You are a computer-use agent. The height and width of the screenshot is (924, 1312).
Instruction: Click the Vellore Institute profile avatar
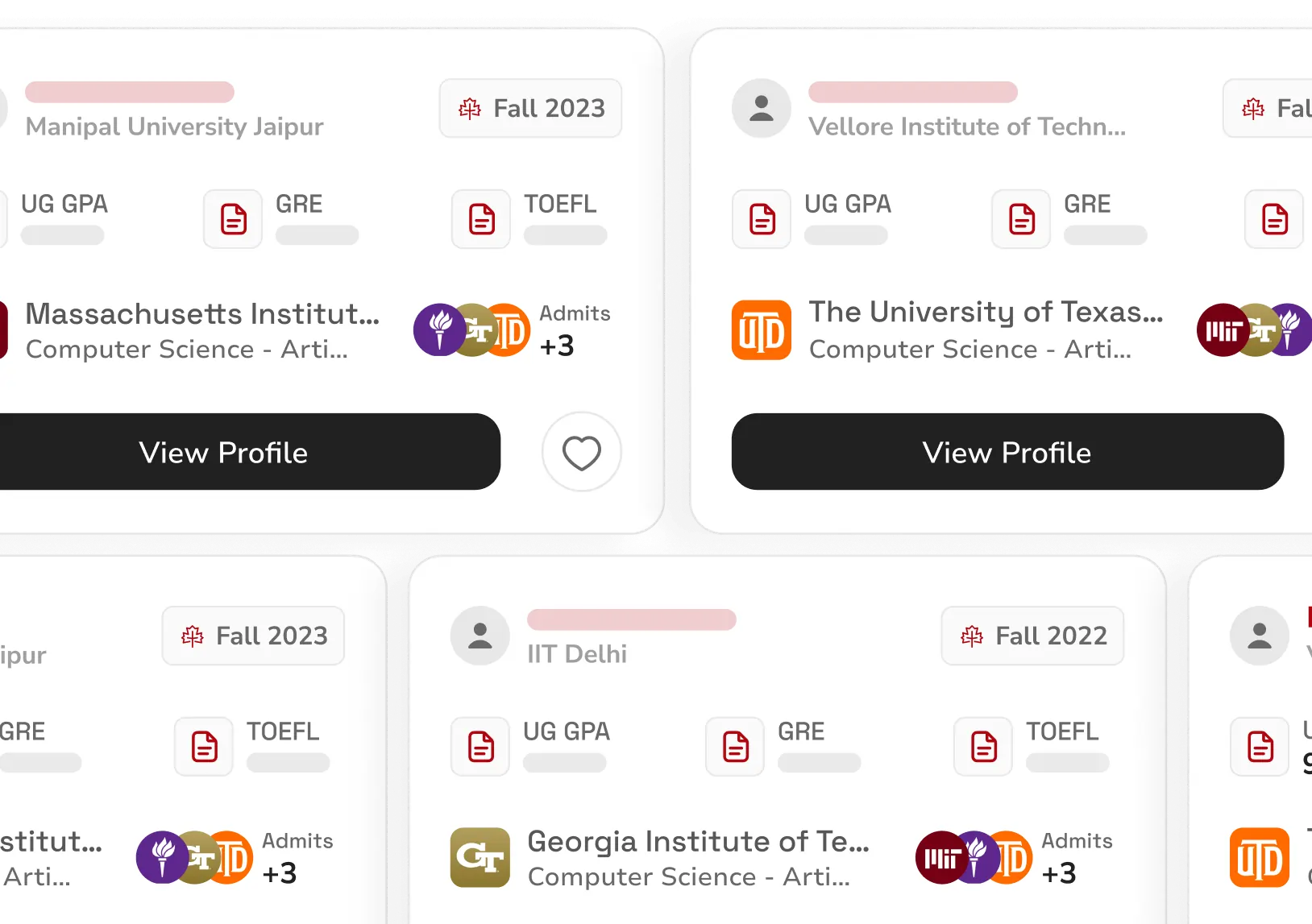click(762, 108)
